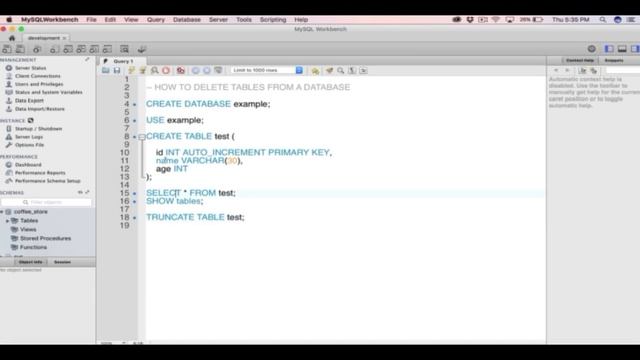Beautify the SQL with broom icon

click(329, 71)
